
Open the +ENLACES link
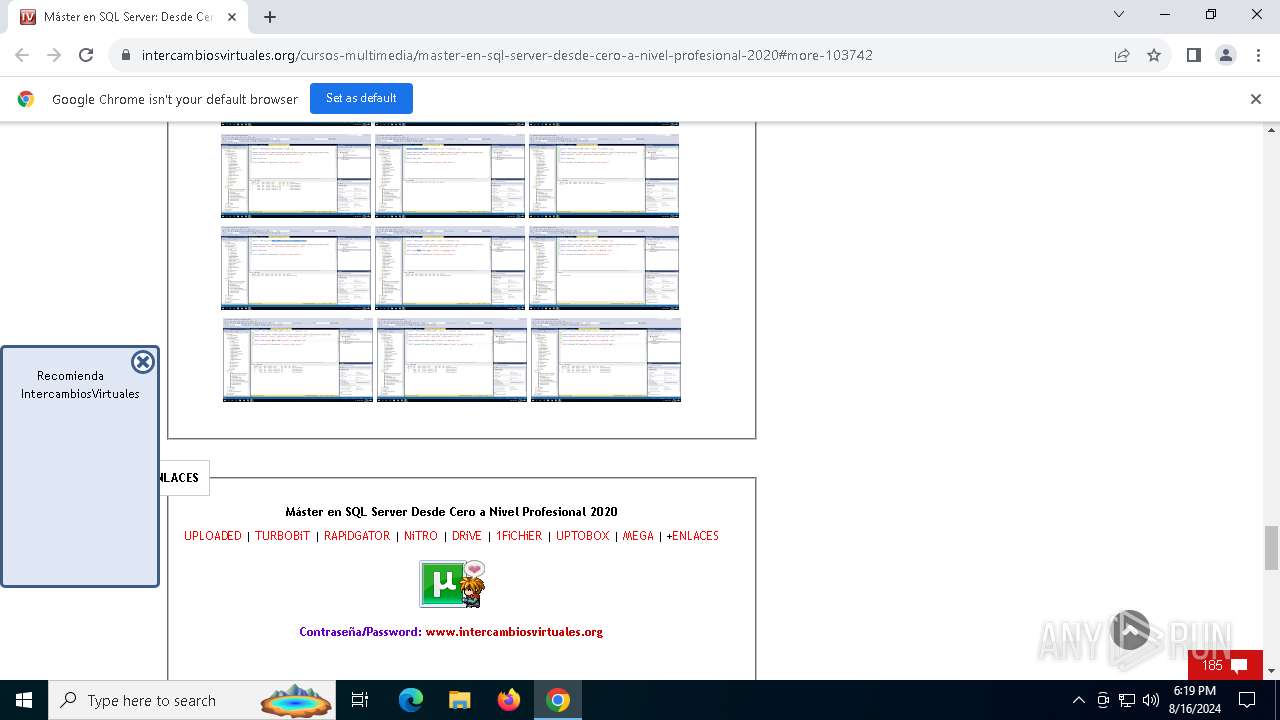[693, 536]
